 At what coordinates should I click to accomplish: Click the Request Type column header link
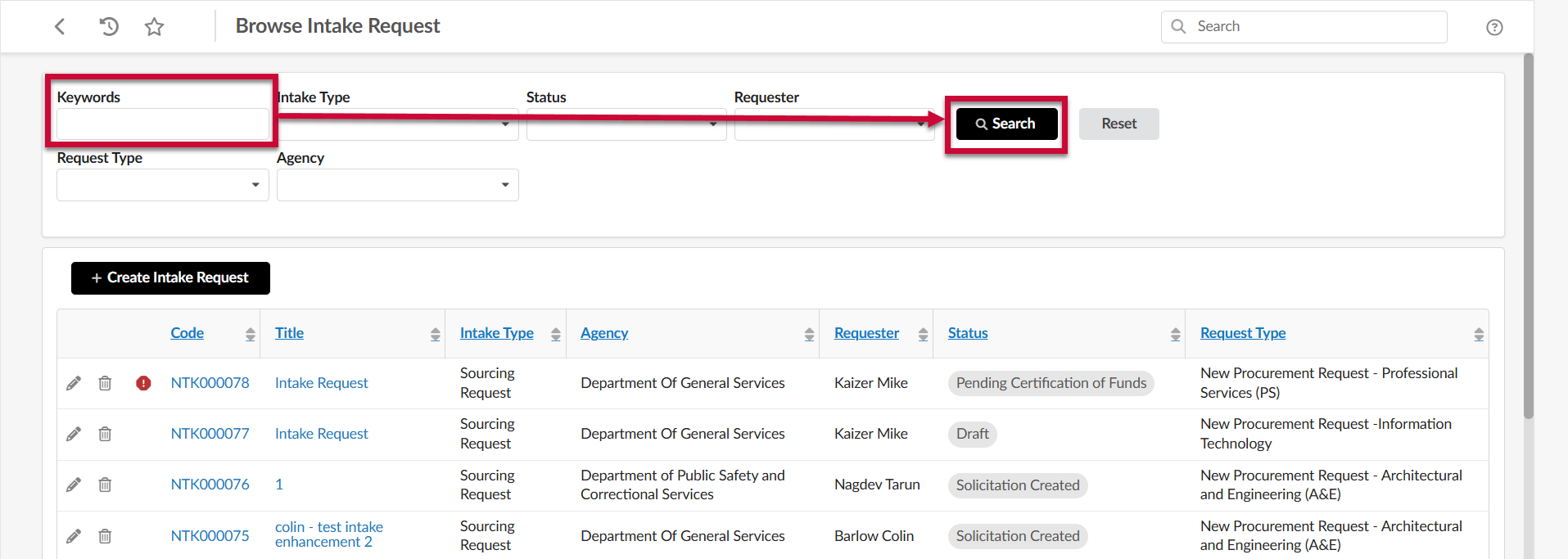coord(1243,333)
